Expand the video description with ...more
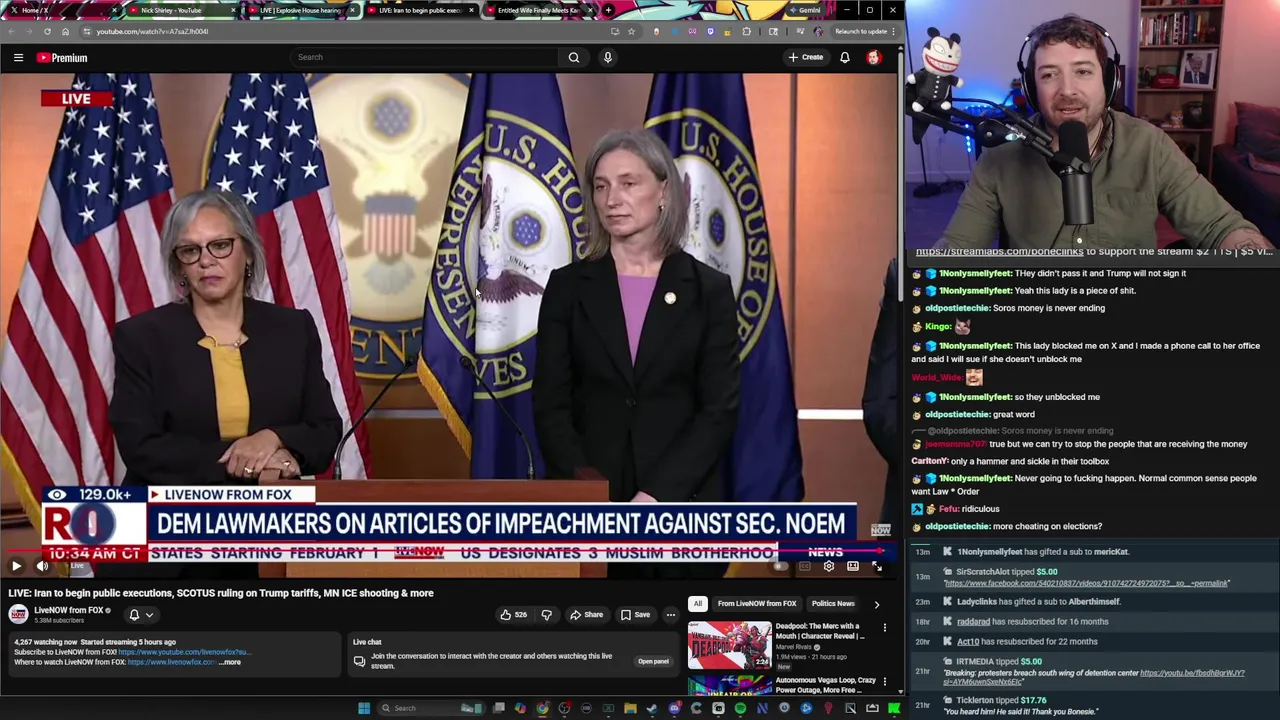1280x720 pixels. pyautogui.click(x=229, y=662)
